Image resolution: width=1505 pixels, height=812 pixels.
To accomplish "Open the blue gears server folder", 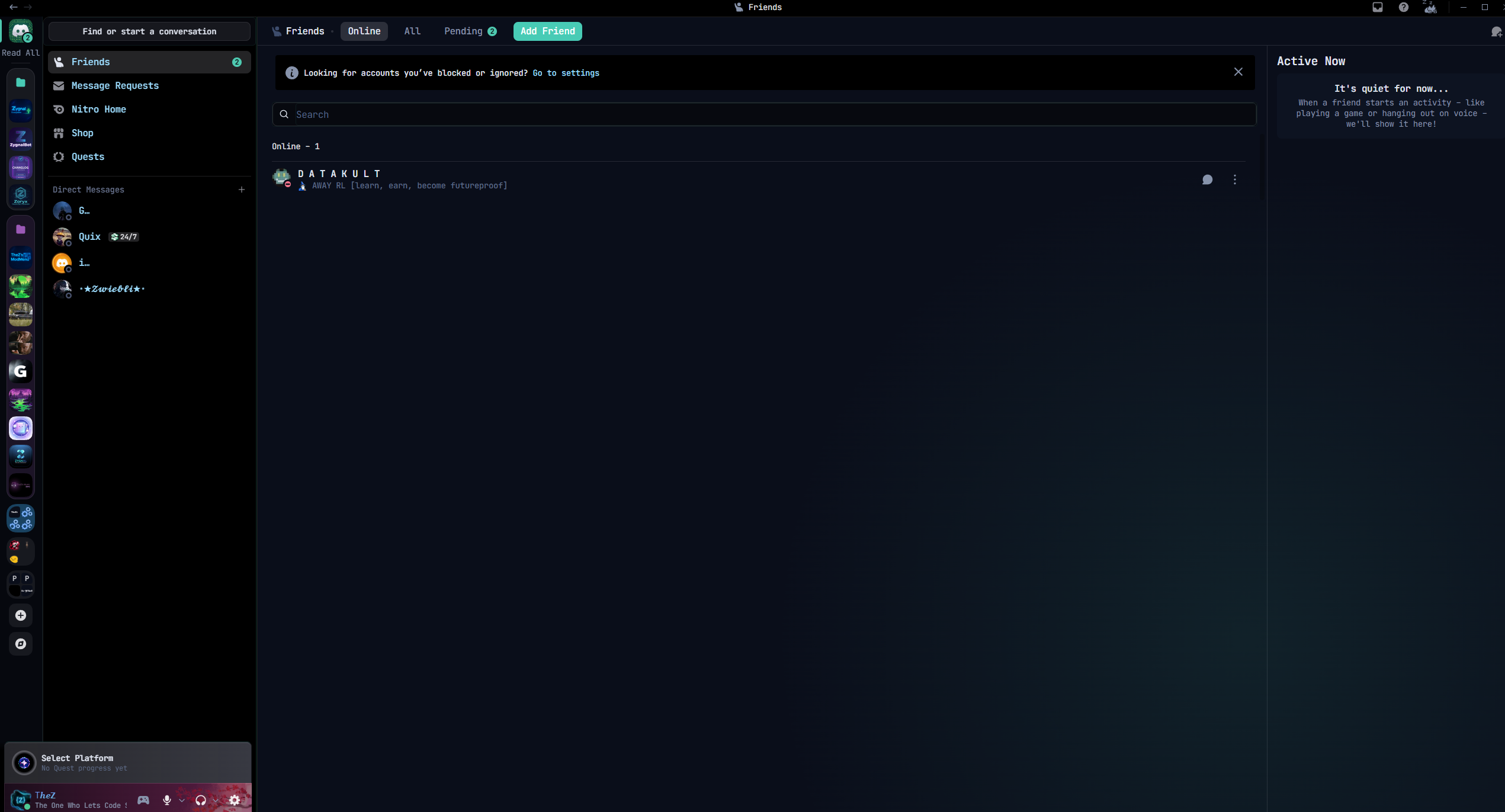I will pos(21,518).
